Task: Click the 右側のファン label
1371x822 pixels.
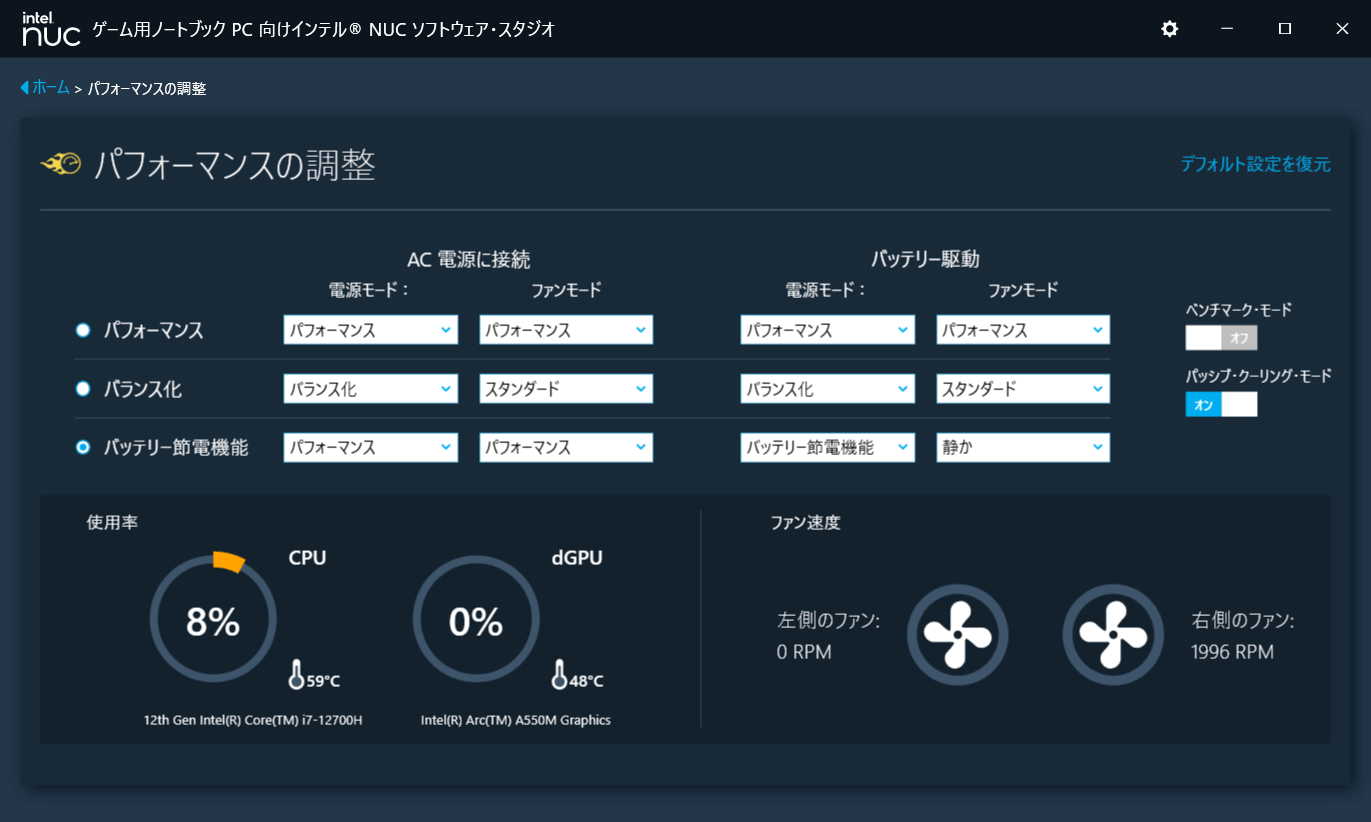Action: 1242,621
